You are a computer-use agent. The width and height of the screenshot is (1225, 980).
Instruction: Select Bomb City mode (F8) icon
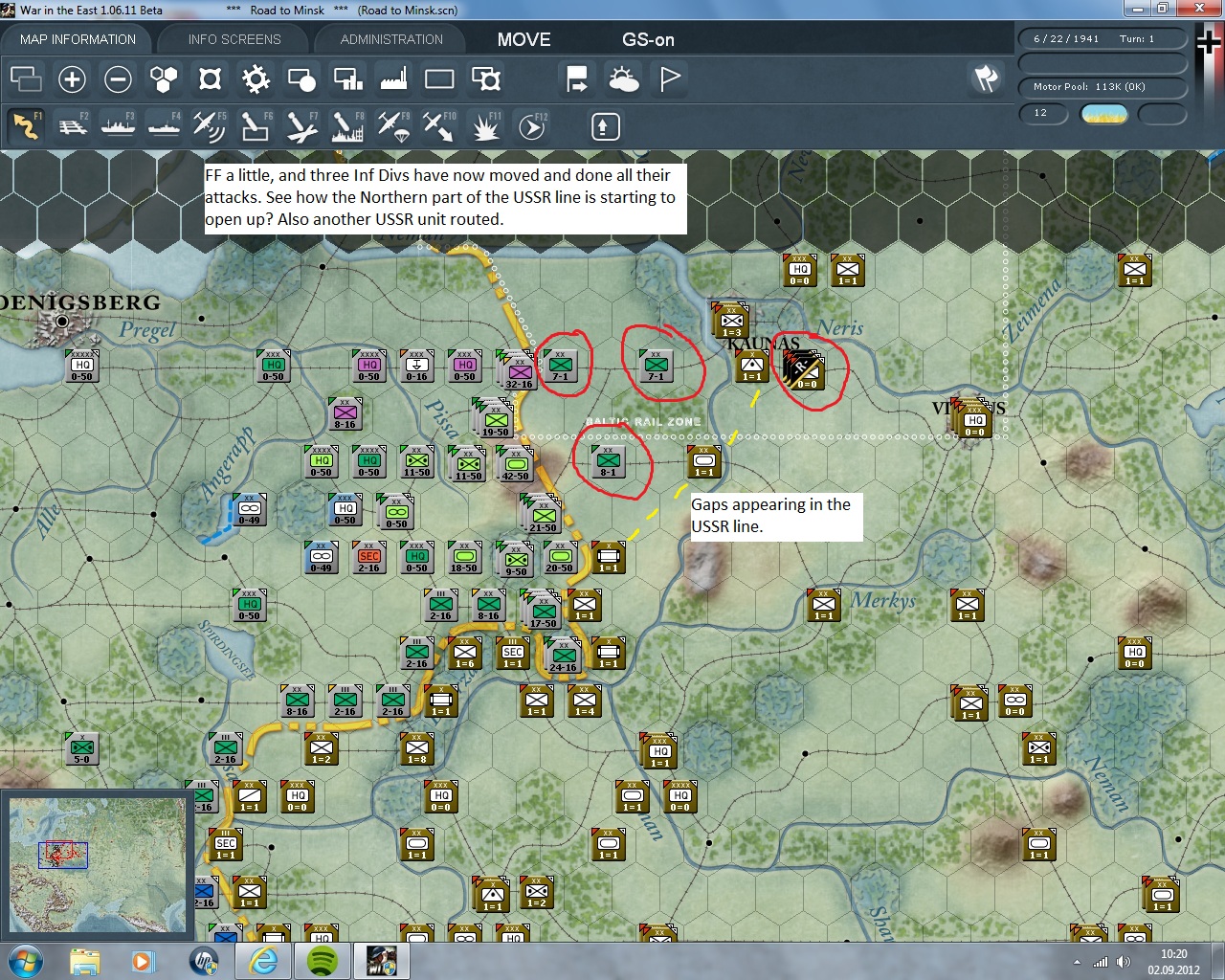[x=347, y=126]
